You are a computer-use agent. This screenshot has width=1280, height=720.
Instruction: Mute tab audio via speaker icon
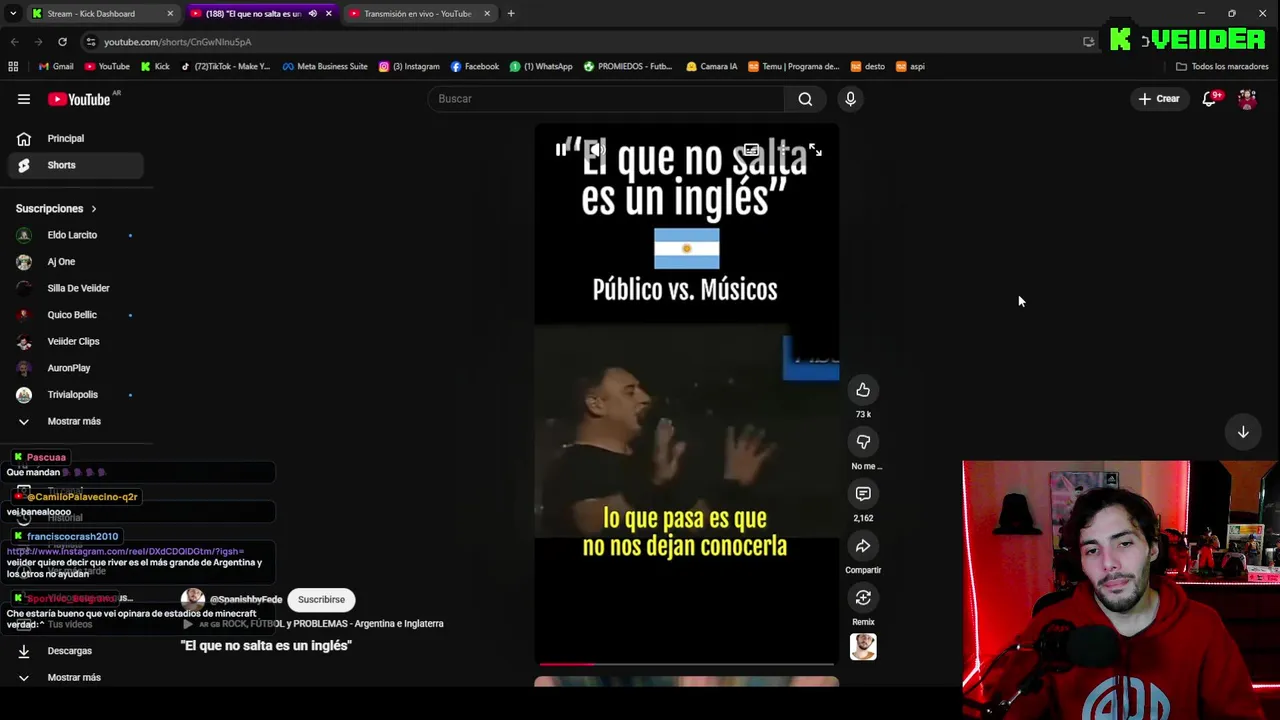pos(312,14)
